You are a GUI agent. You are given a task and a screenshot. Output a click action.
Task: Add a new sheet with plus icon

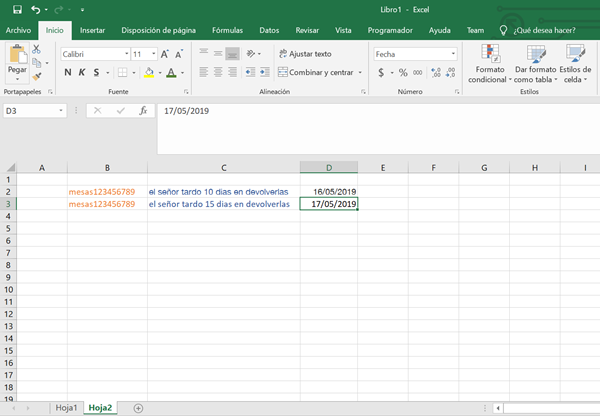pos(138,408)
